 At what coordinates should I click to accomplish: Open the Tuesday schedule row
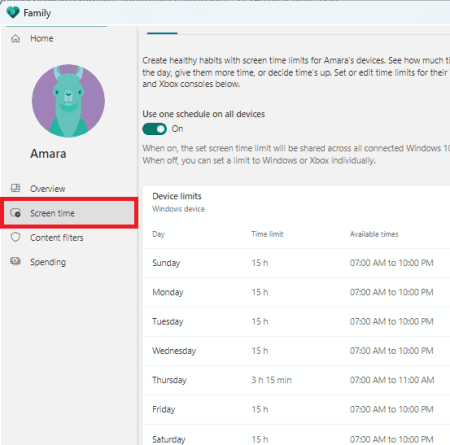coord(296,322)
